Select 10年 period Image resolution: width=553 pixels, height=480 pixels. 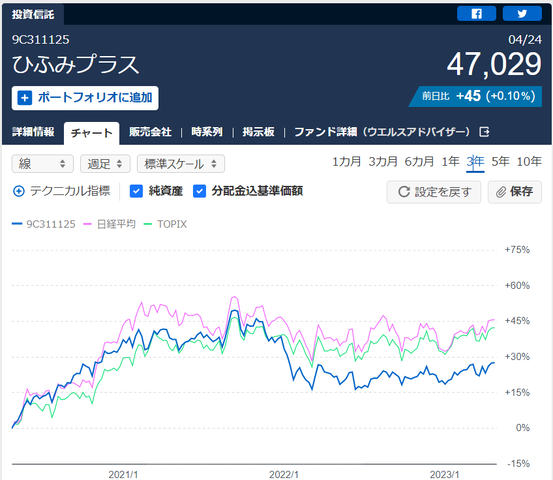[529, 162]
